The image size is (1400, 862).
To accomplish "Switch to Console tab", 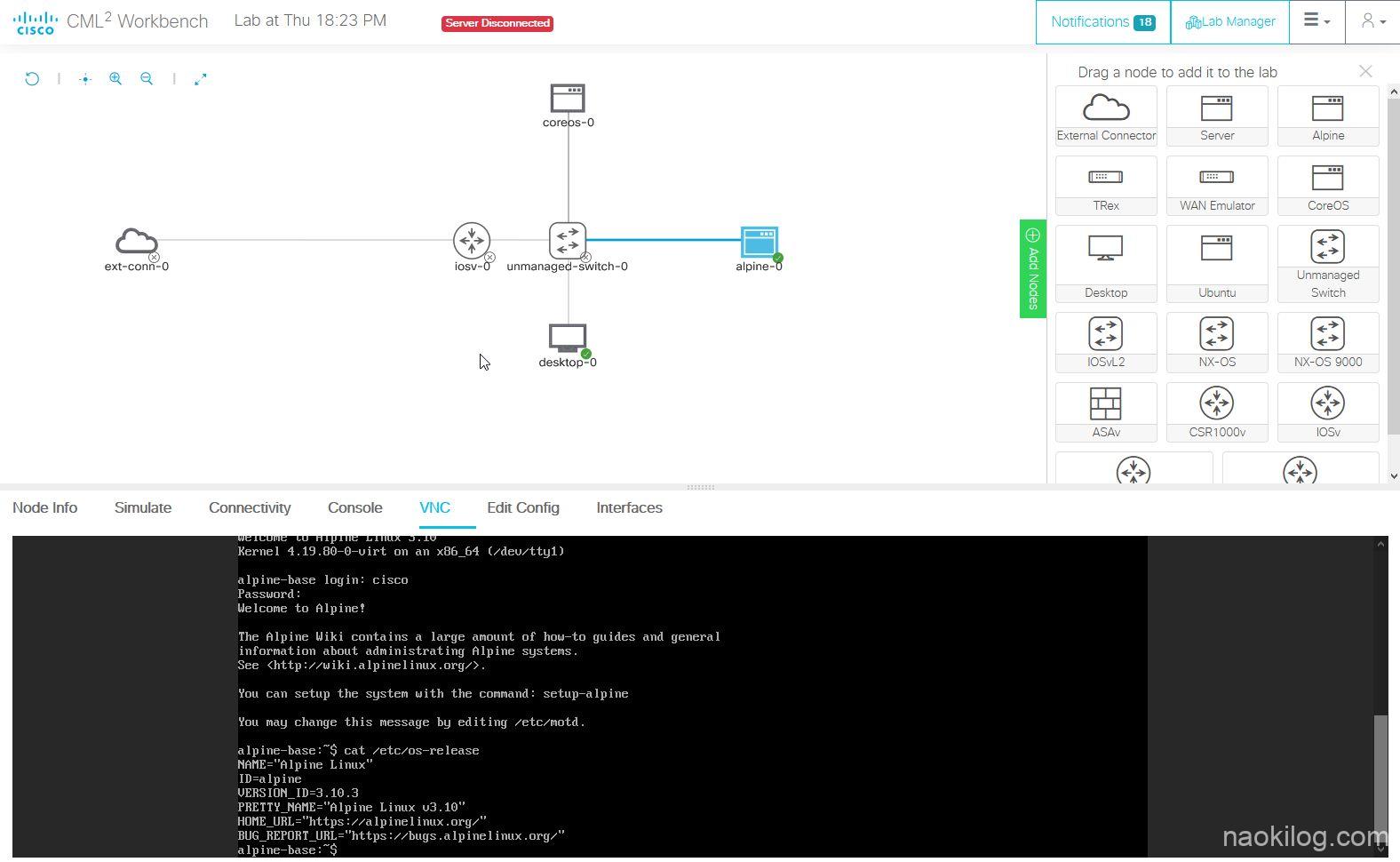I will click(355, 507).
